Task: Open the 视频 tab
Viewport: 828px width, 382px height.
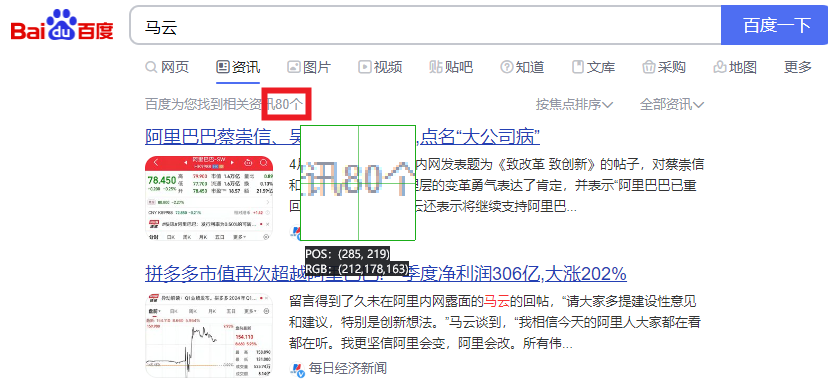Action: 380,67
